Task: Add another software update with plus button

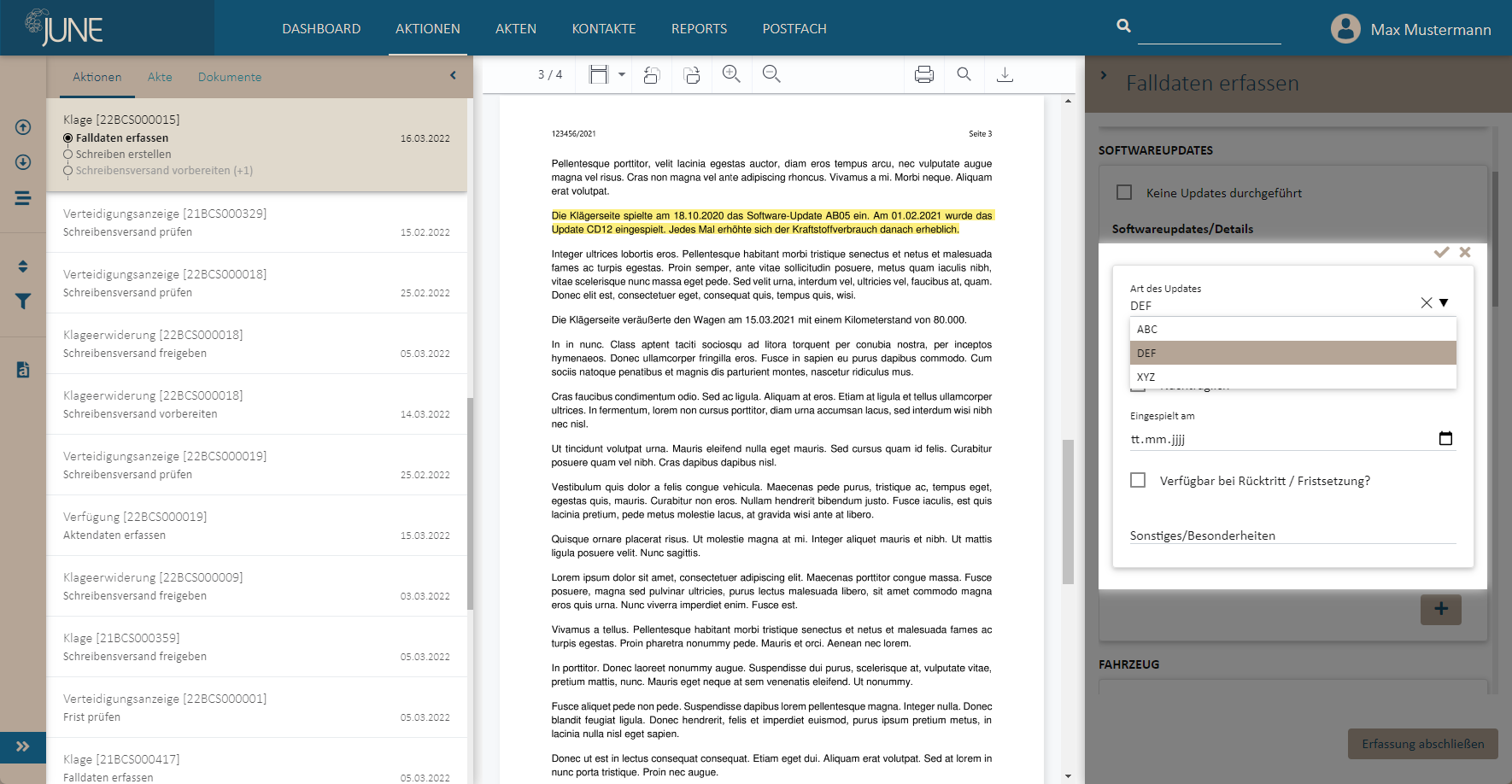Action: tap(1441, 609)
